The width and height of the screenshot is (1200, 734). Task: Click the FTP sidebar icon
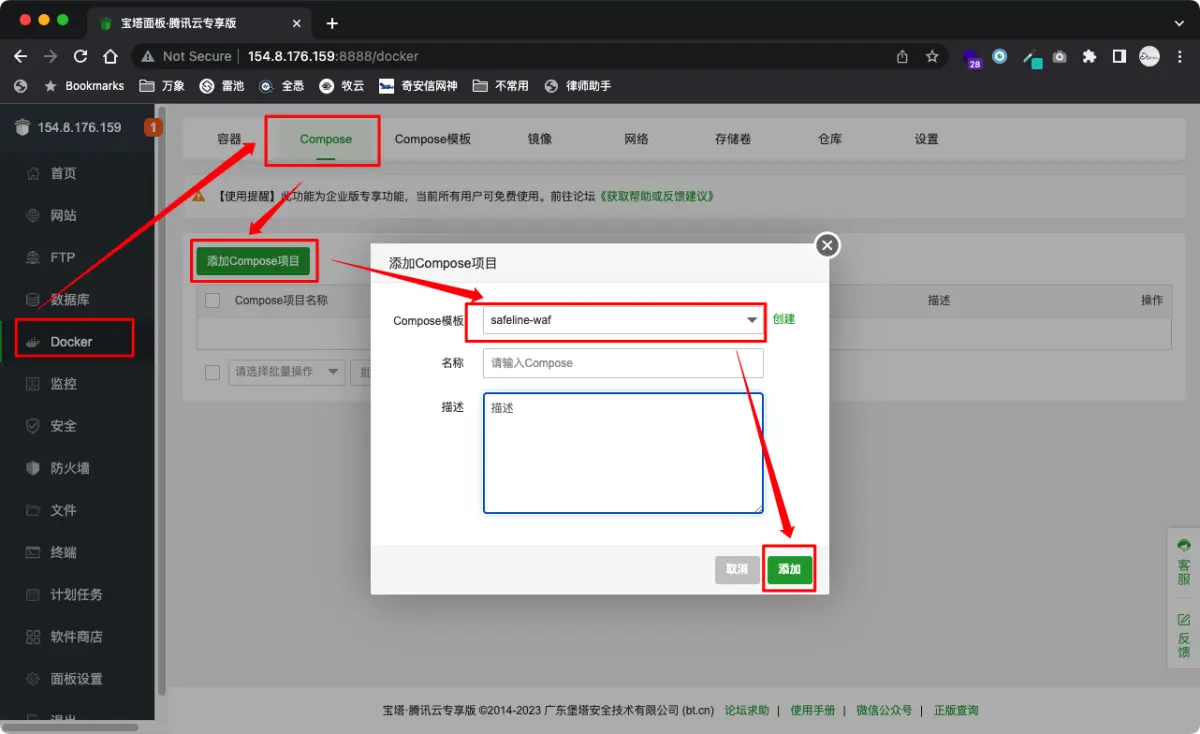[x=33, y=258]
